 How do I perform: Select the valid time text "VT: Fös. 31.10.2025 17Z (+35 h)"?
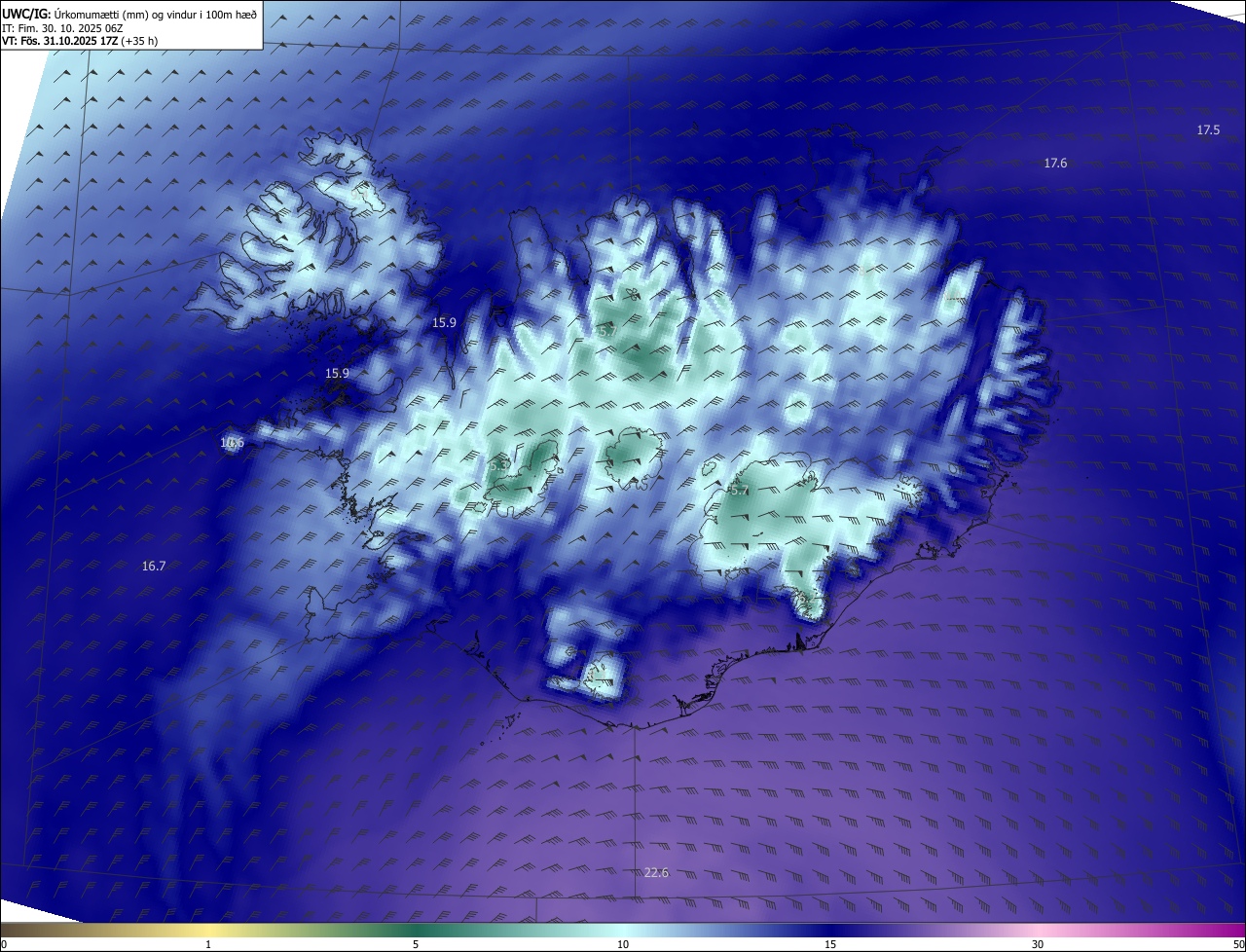pyautogui.click(x=81, y=41)
